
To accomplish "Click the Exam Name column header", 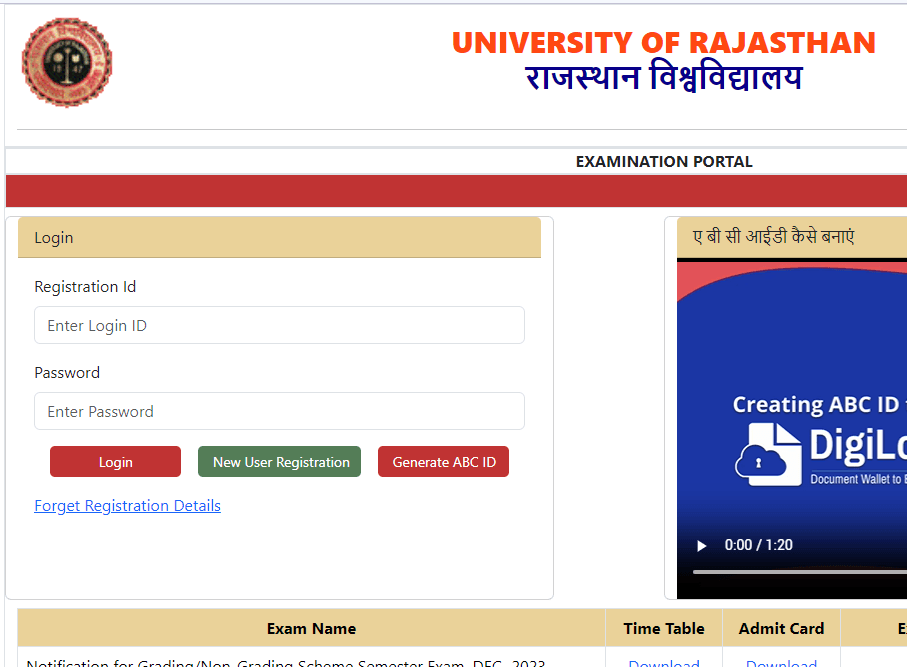I will (x=311, y=629).
